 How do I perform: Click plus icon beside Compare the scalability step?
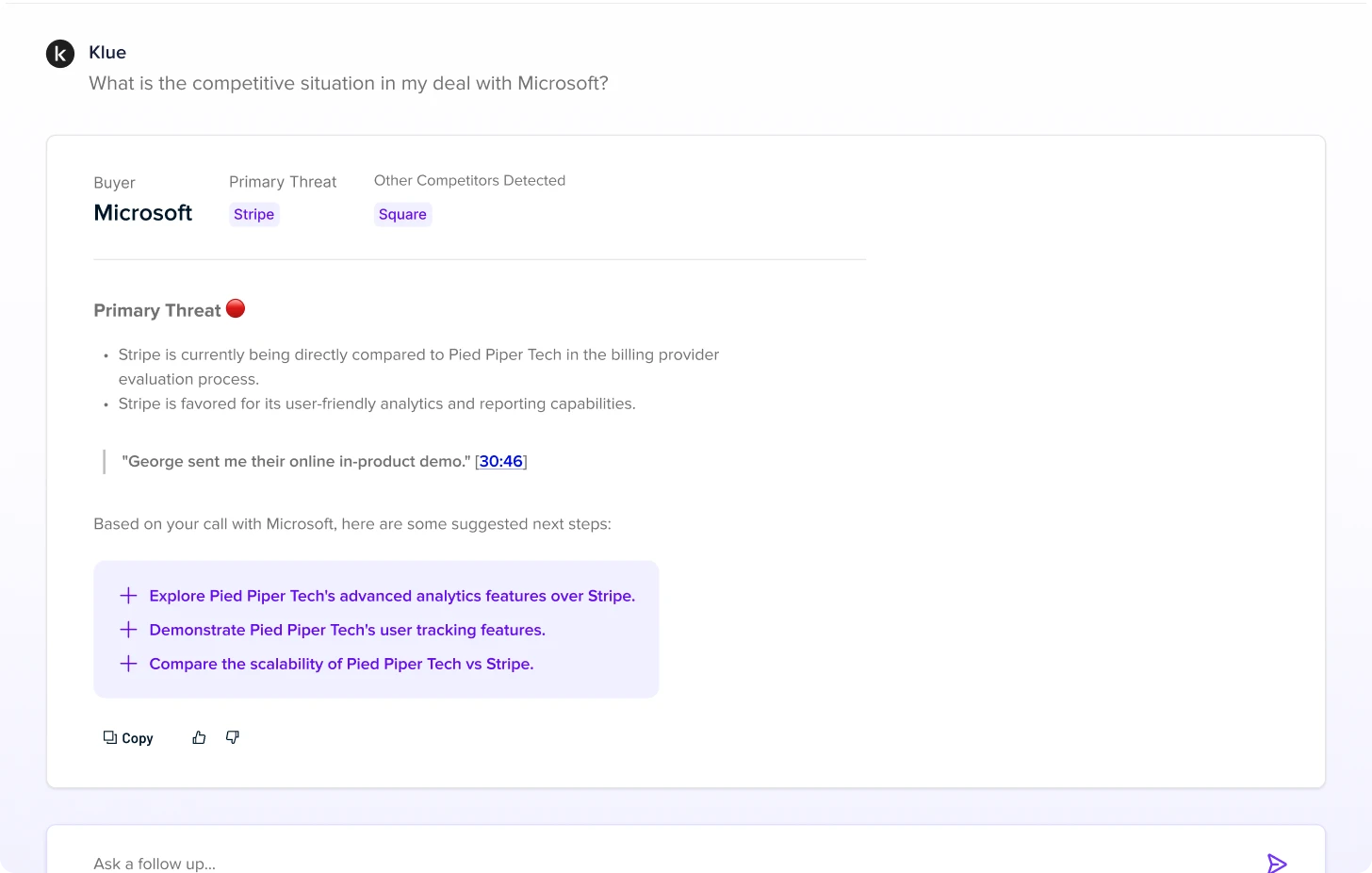[129, 664]
